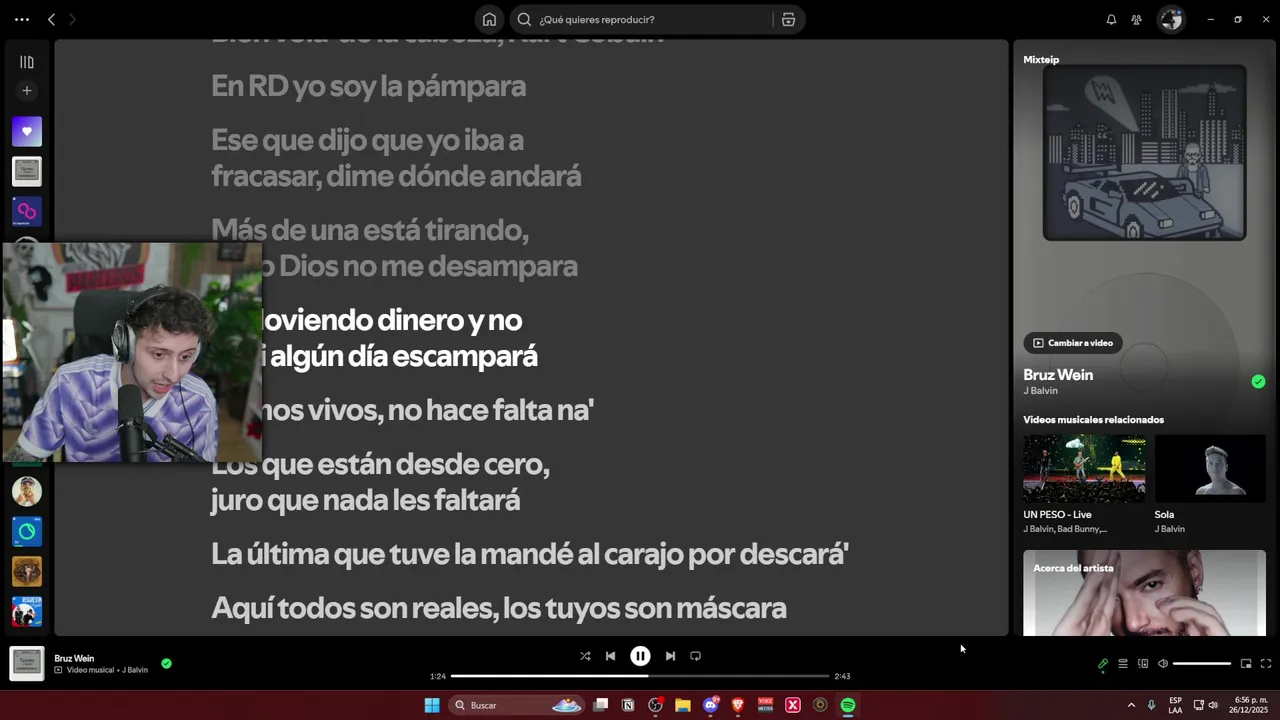Image resolution: width=1280 pixels, height=720 pixels.
Task: Open J Balvin artist link under Bruz Wein in right panel
Action: pos(1038,391)
